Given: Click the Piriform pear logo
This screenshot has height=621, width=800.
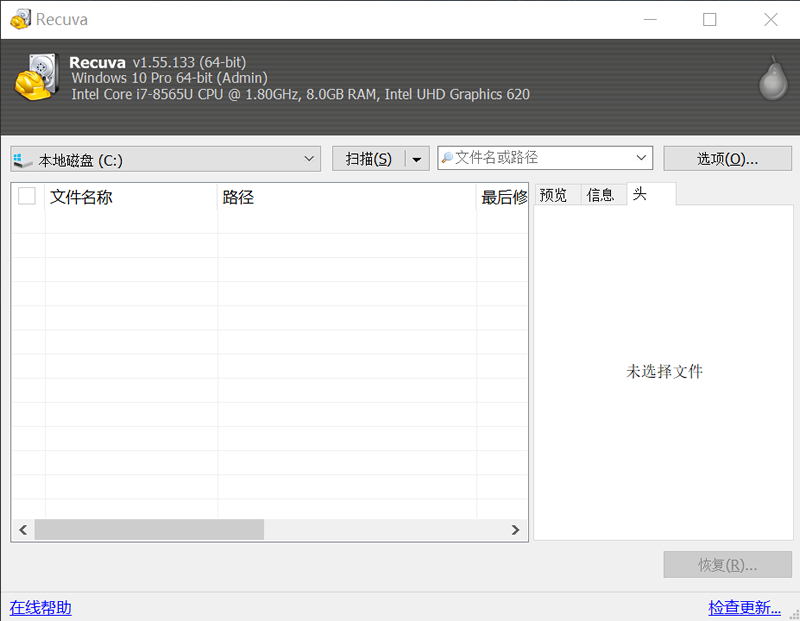Looking at the screenshot, I should click(773, 78).
